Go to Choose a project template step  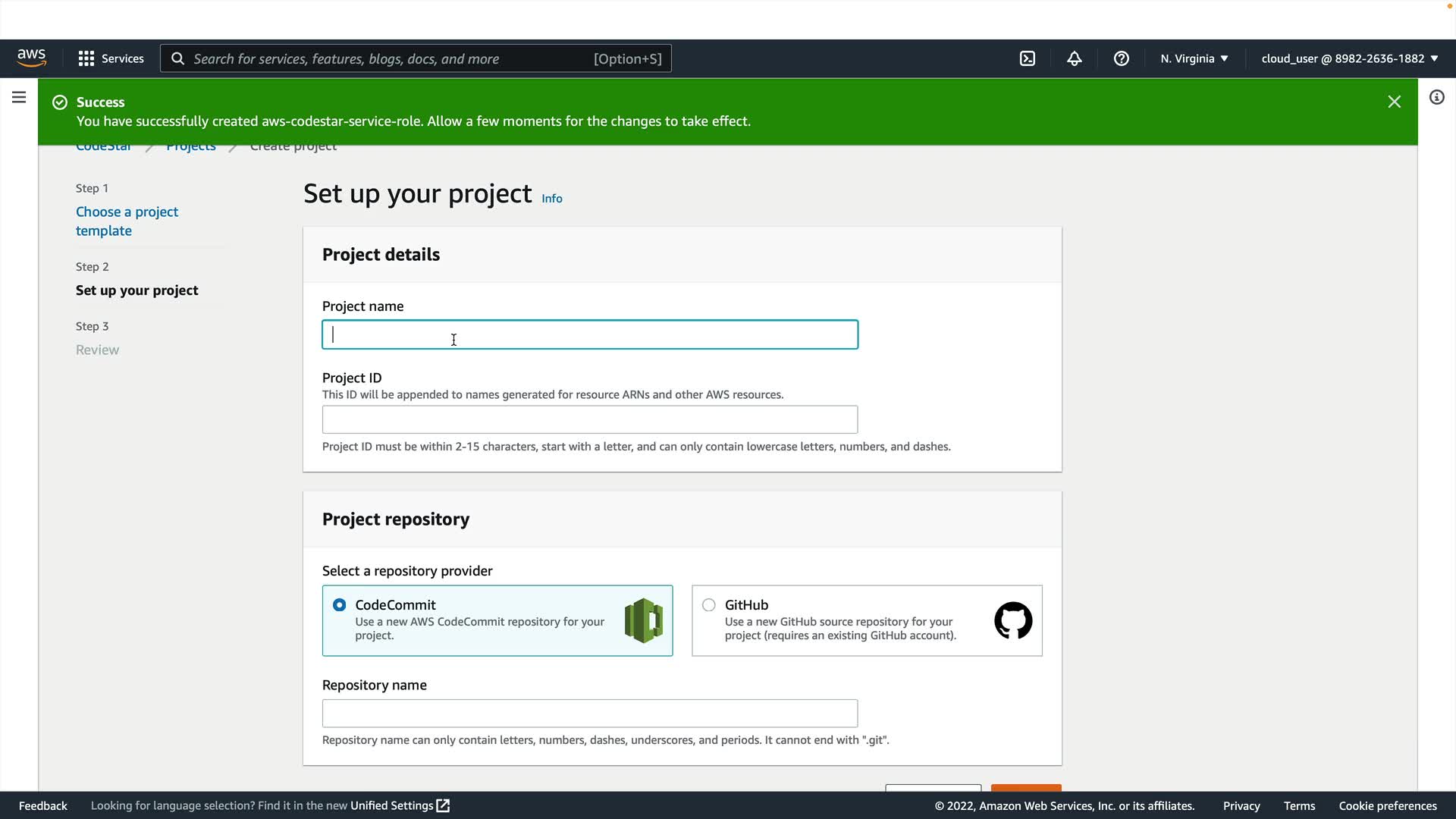[x=127, y=221]
